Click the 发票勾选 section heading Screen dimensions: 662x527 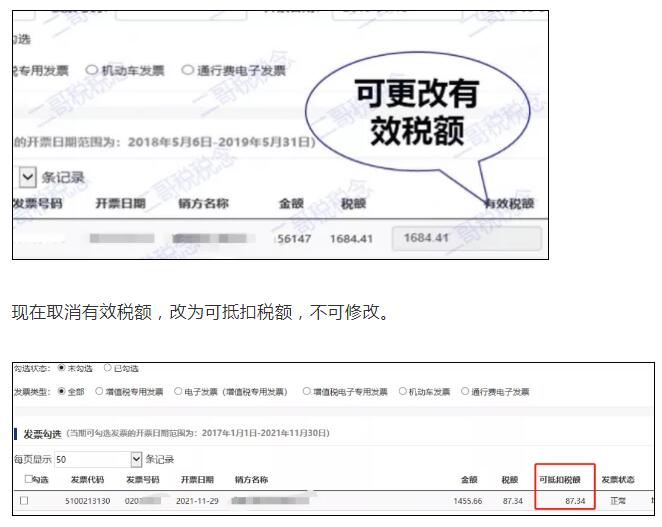pos(42,434)
